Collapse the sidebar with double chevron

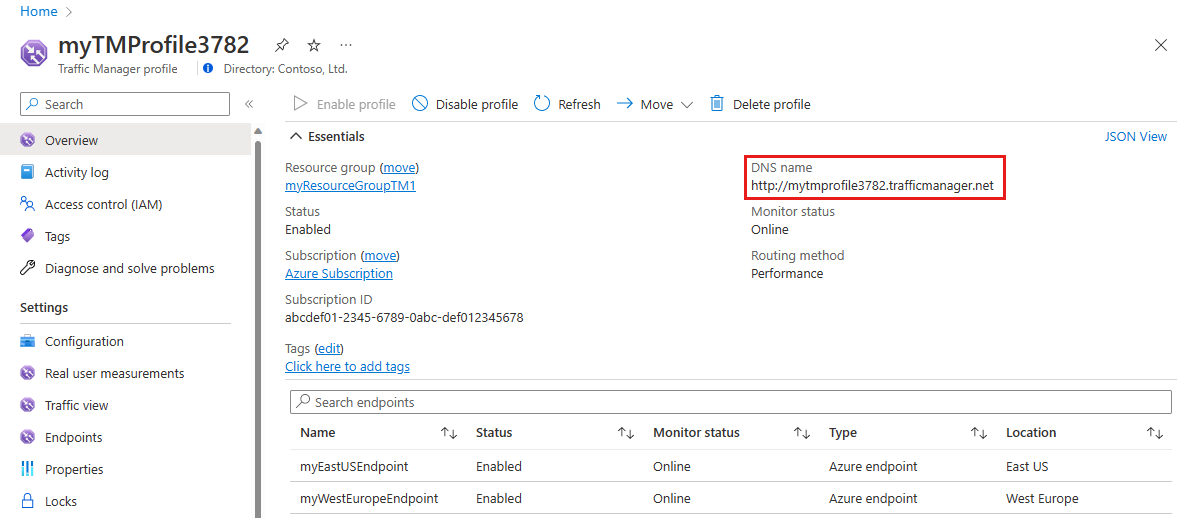click(248, 104)
